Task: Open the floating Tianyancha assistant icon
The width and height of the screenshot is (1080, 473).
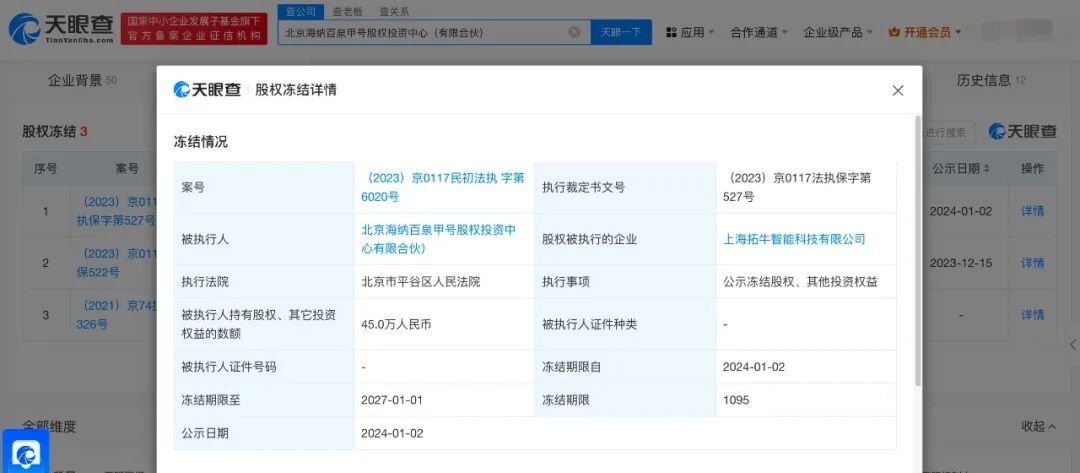Action: click(x=25, y=452)
